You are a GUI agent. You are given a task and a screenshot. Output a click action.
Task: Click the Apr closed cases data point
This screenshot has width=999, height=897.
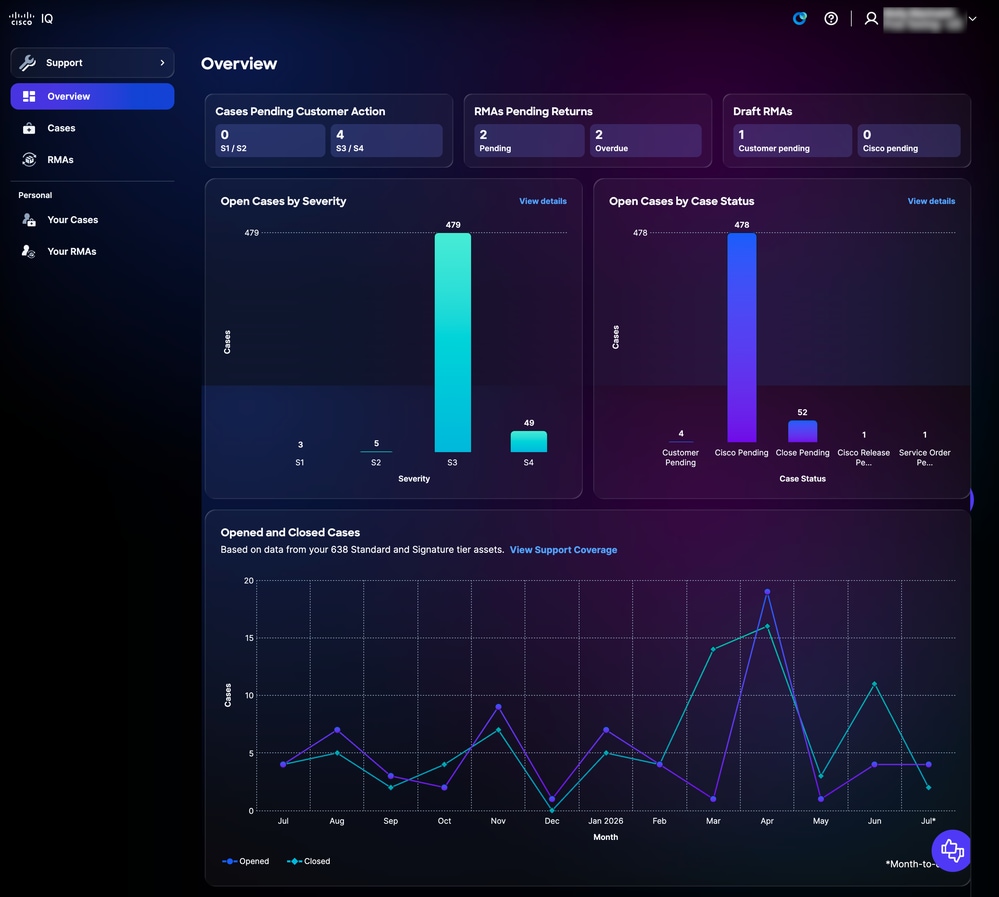pos(767,626)
